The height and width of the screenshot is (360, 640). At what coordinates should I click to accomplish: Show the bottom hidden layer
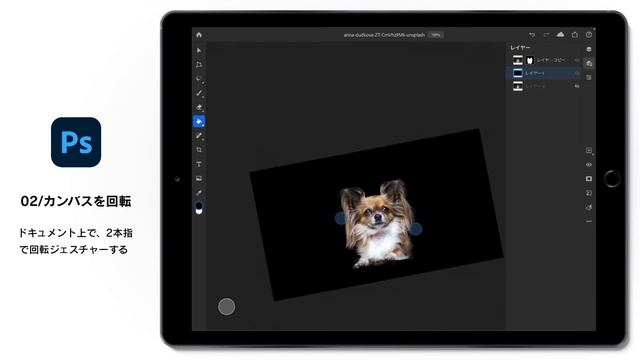577,86
